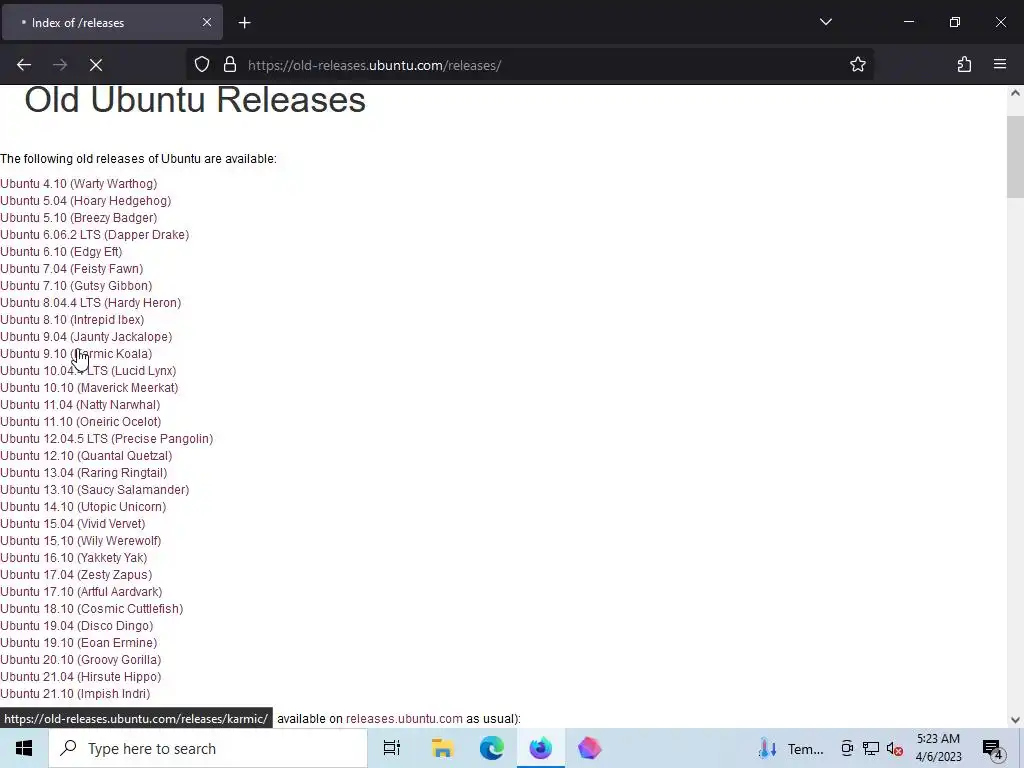This screenshot has height=768, width=1024.
Task: Launch File Explorer from the taskbar
Action: (x=442, y=748)
